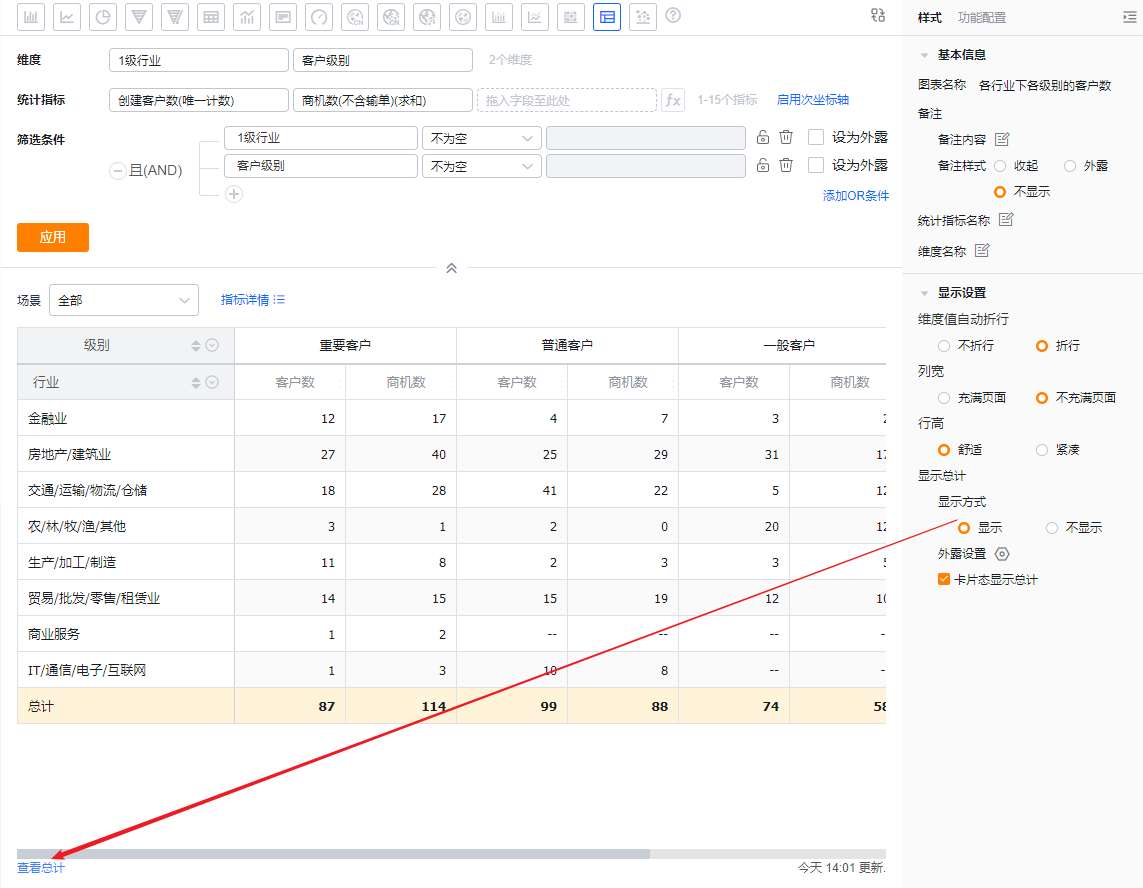Sort the 行业 header with sort arrows

[x=195, y=382]
